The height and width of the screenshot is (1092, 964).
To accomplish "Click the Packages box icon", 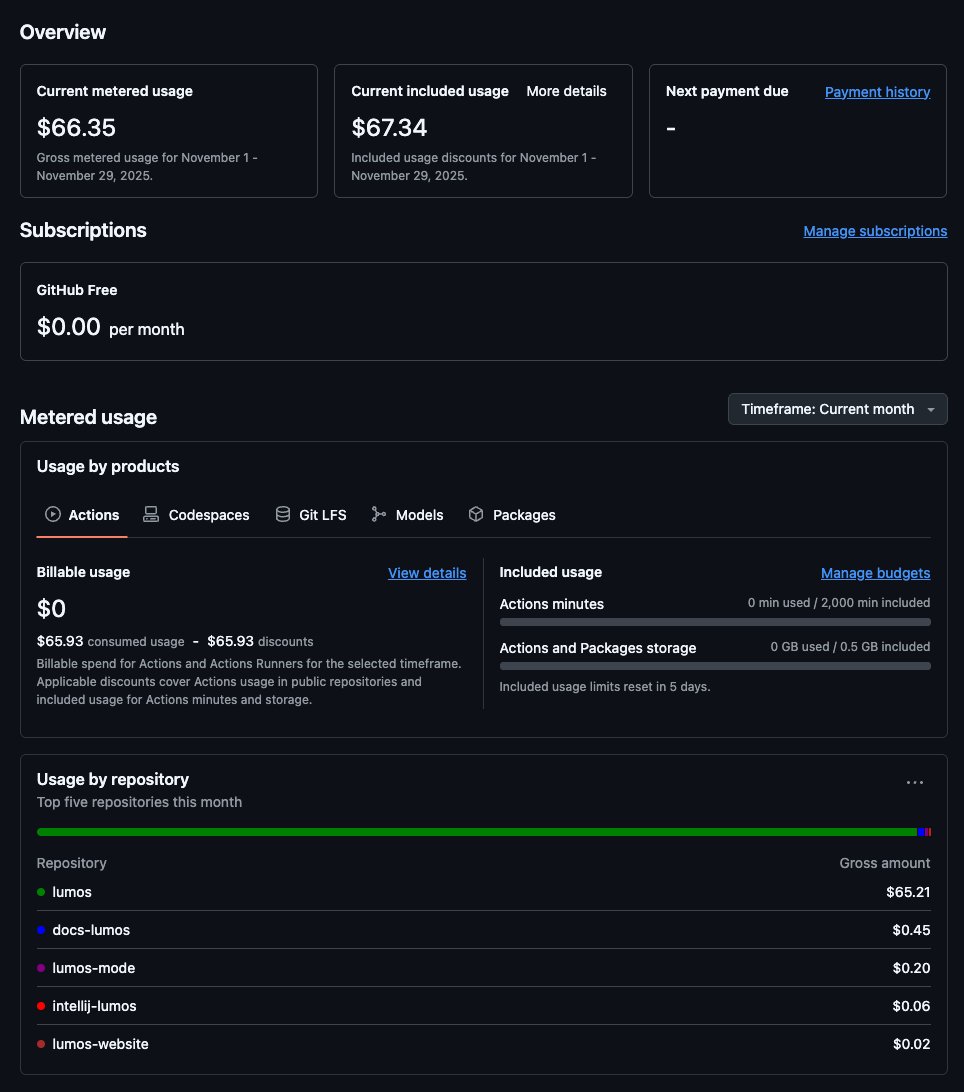I will (x=476, y=514).
